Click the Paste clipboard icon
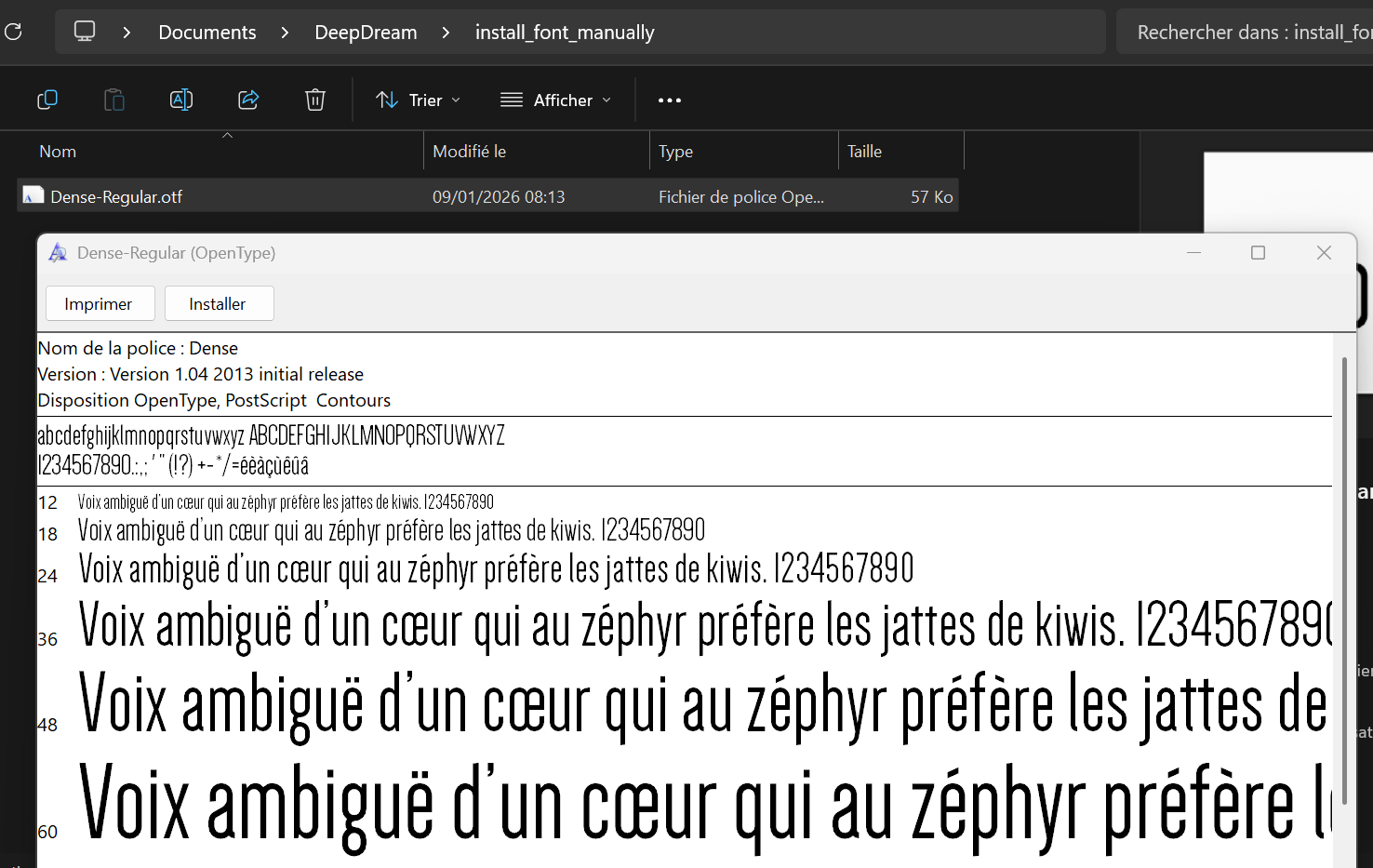Image resolution: width=1373 pixels, height=868 pixels. point(114,100)
